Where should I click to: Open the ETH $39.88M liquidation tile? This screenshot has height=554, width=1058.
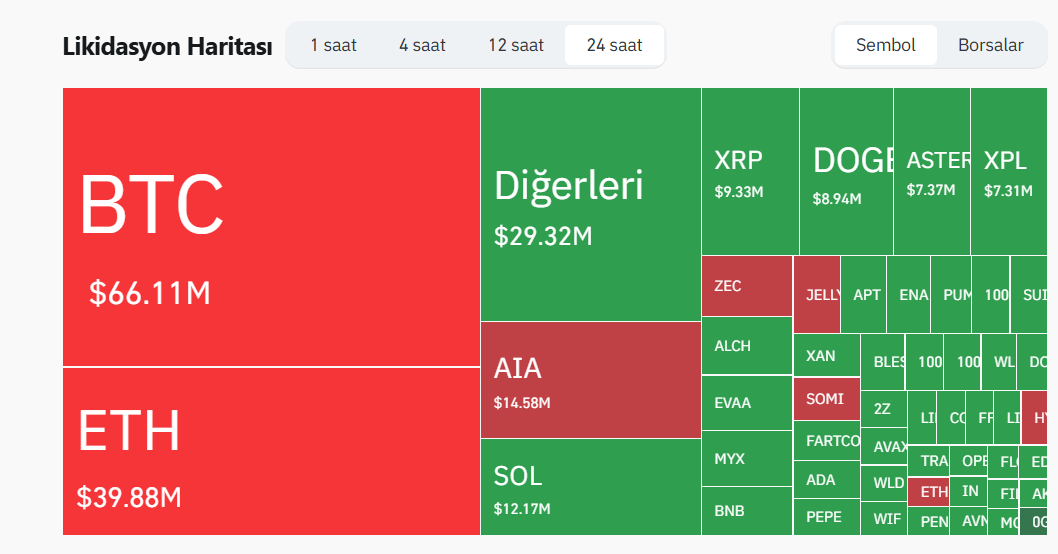(x=271, y=451)
